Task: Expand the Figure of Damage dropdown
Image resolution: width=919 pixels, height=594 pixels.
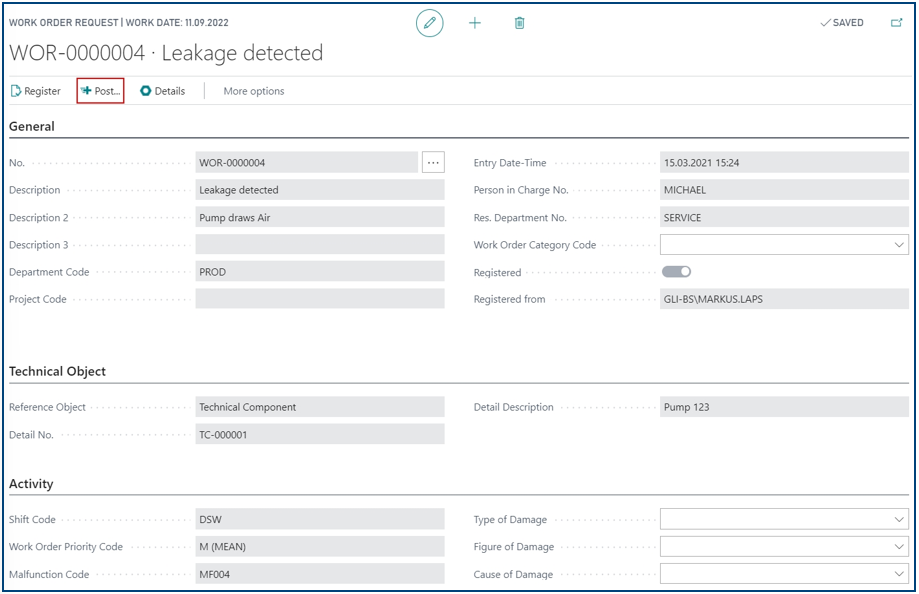Action: (x=898, y=547)
